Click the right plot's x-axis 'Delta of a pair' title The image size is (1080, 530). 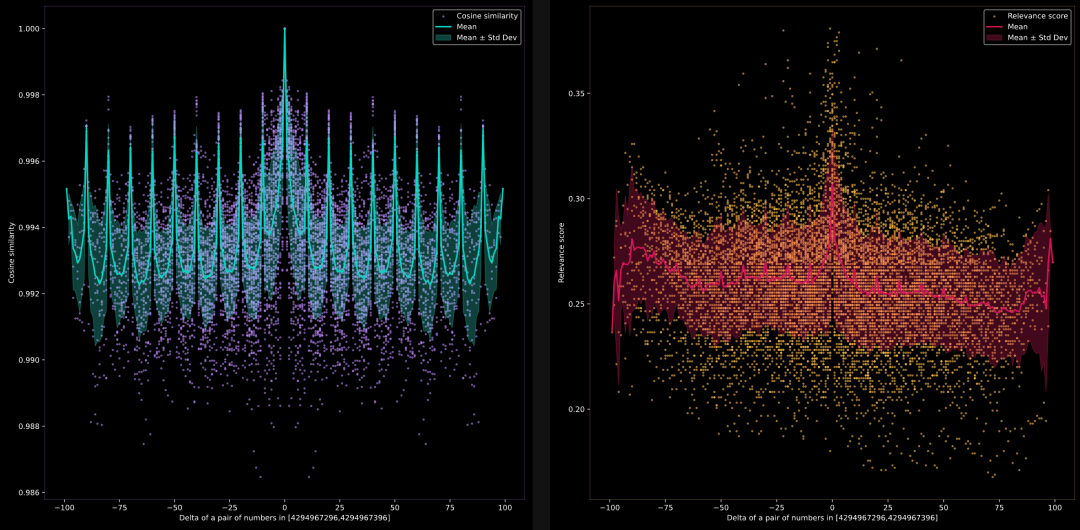tap(832, 518)
